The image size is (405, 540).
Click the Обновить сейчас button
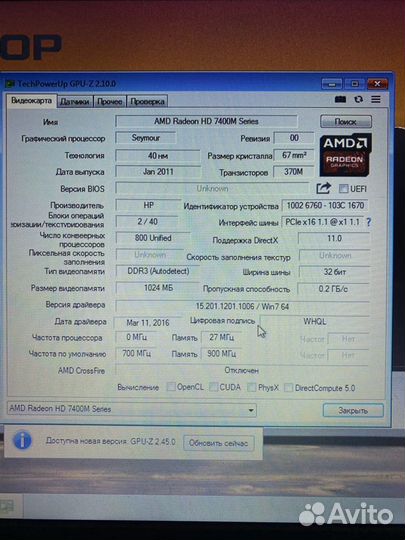pos(218,443)
